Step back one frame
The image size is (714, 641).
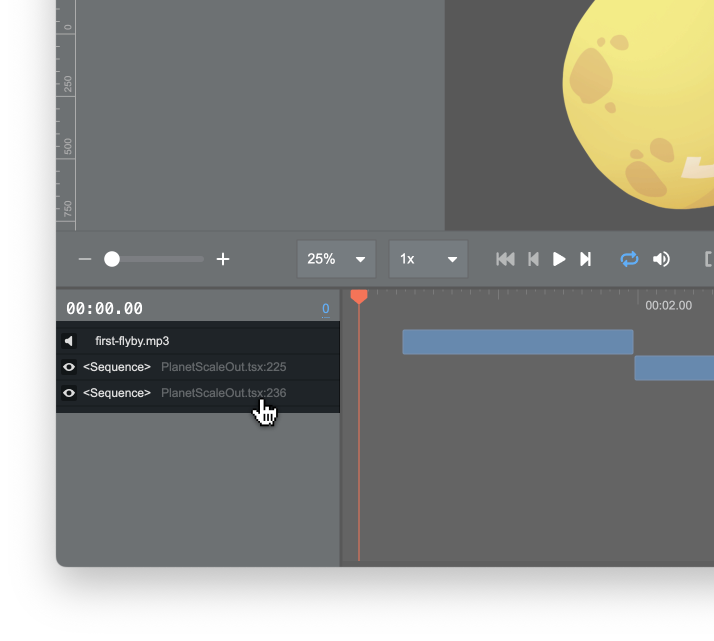533,259
